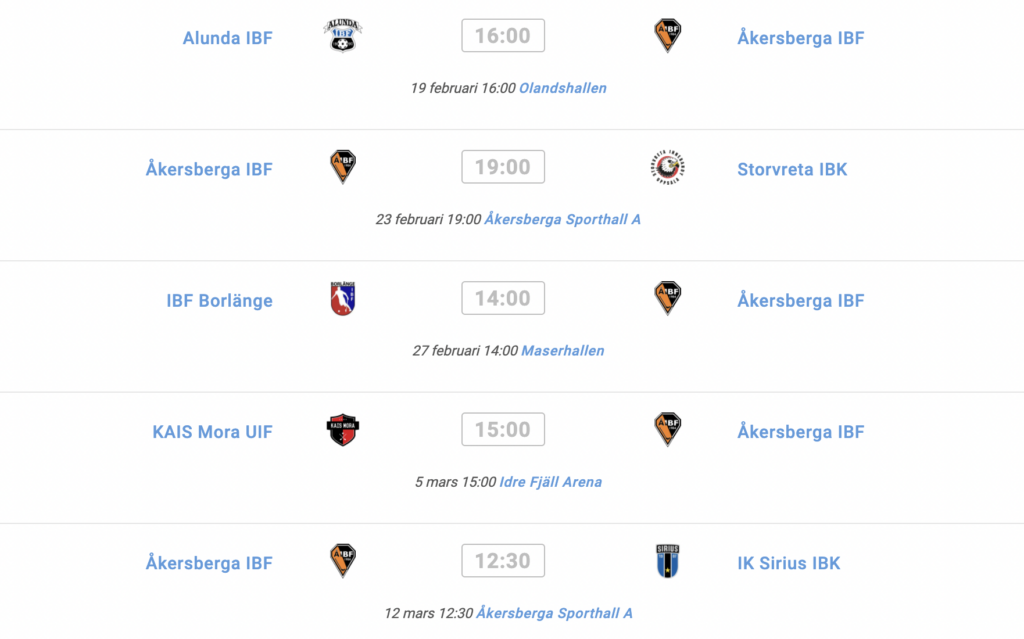Click the IBF Borlänge team logo
1024x639 pixels.
343,299
